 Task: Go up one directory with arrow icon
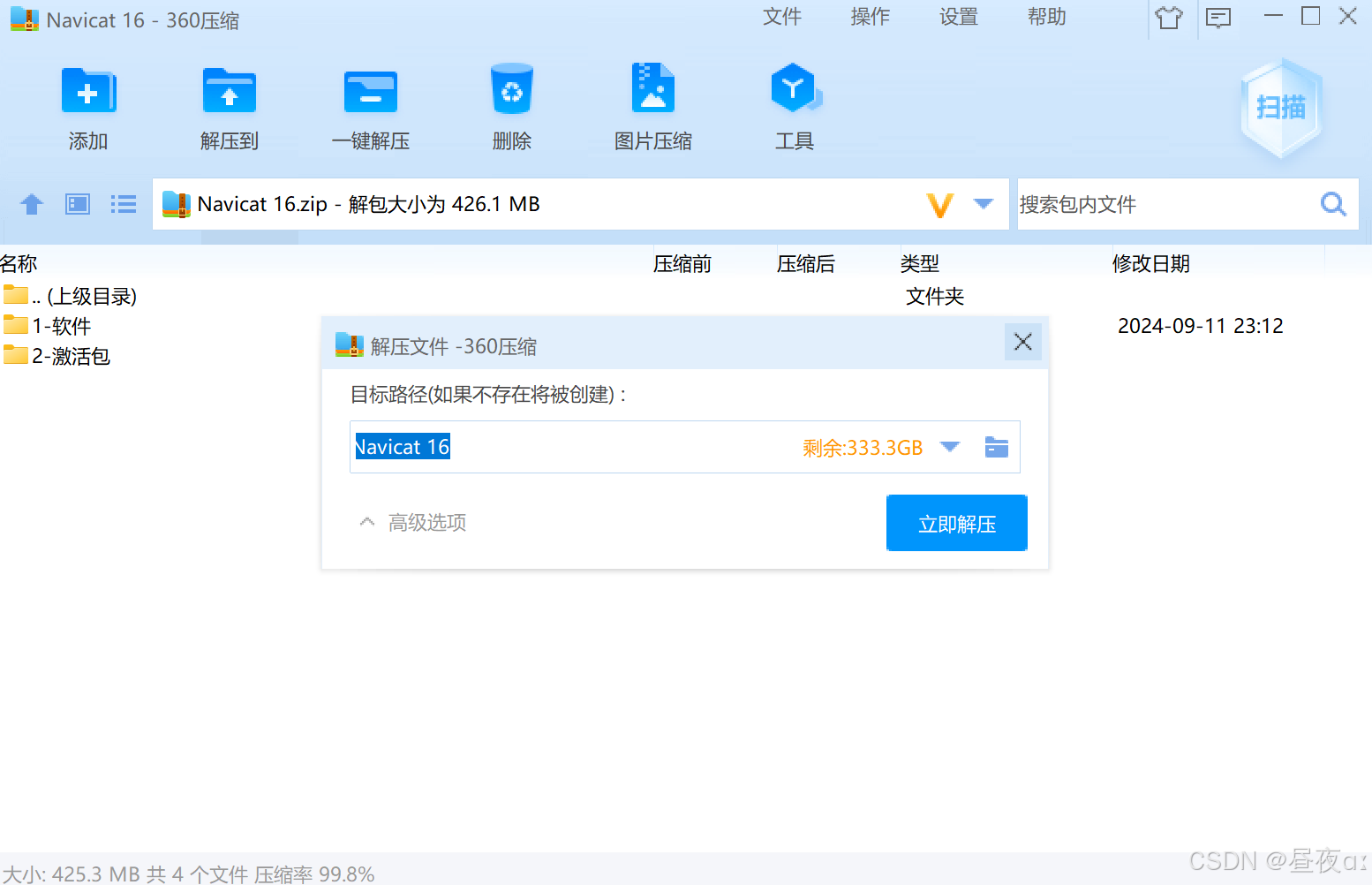32,204
